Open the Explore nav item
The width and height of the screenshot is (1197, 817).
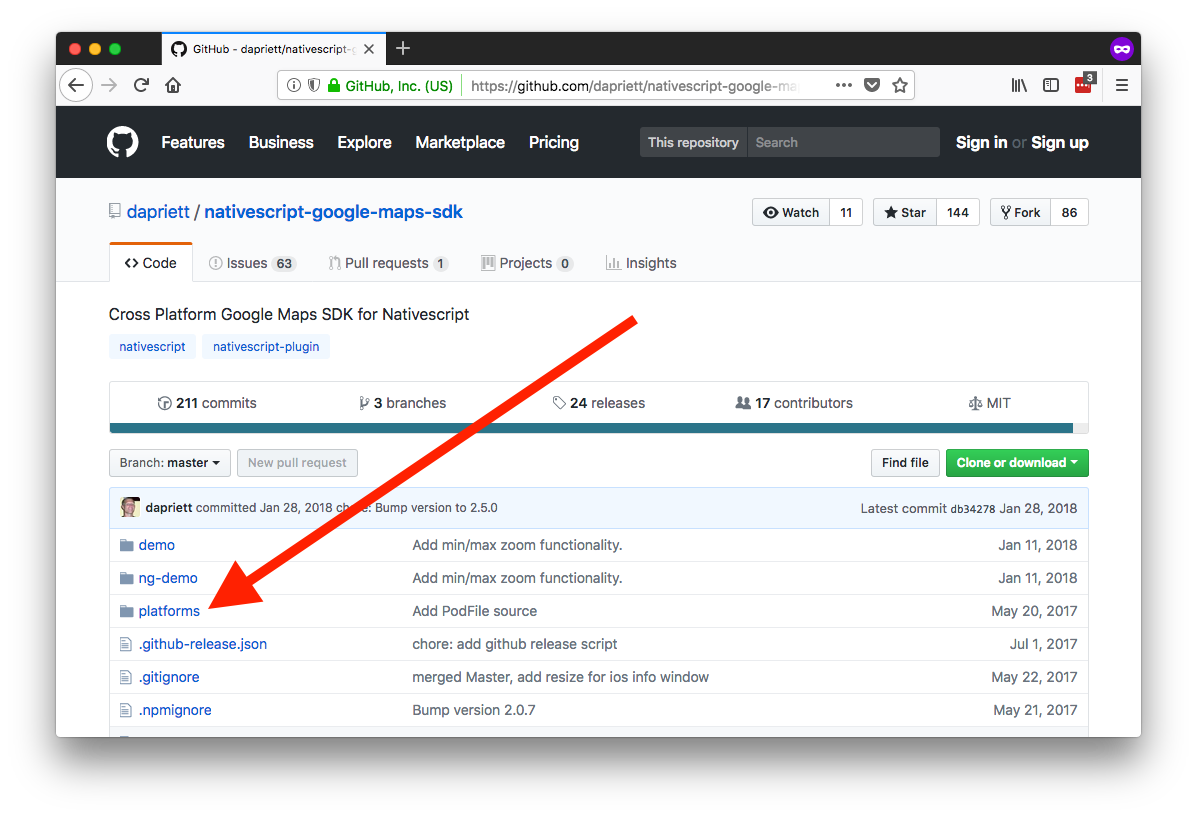pos(364,142)
